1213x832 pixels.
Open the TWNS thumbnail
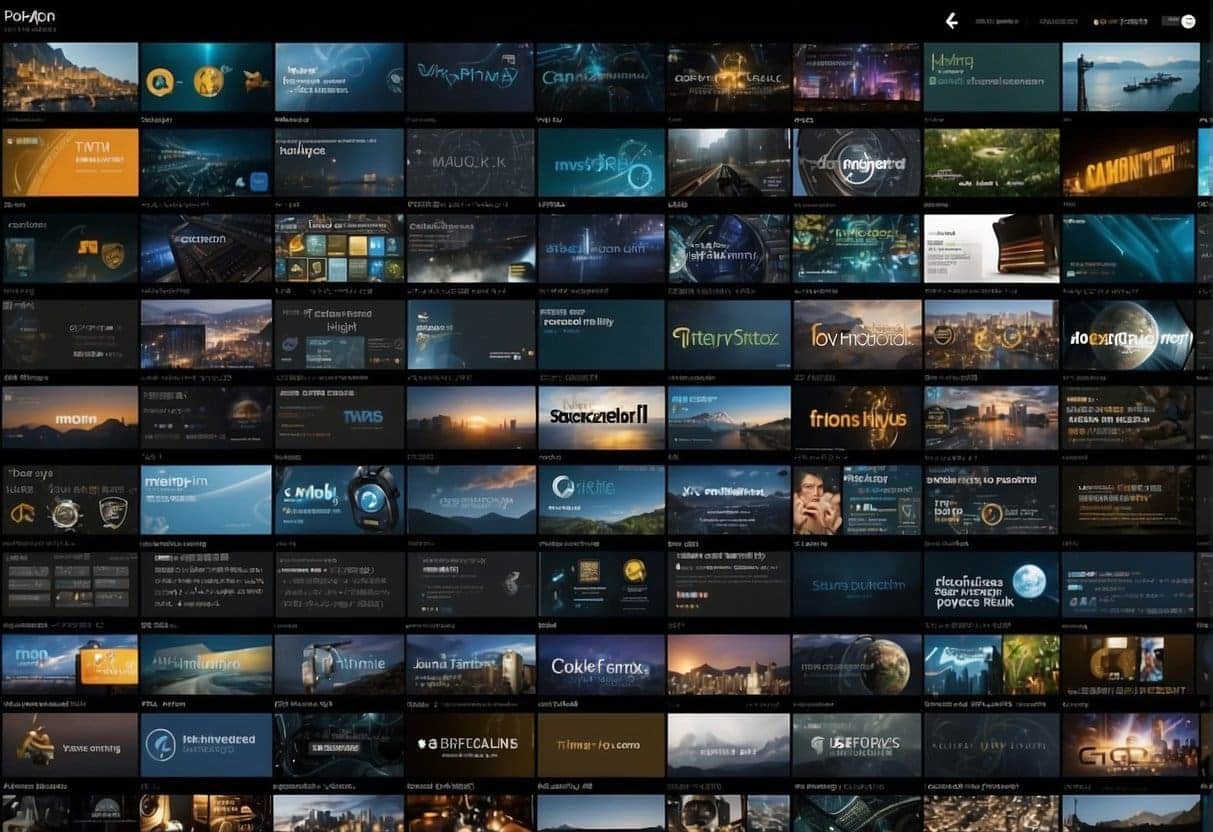click(x=339, y=418)
